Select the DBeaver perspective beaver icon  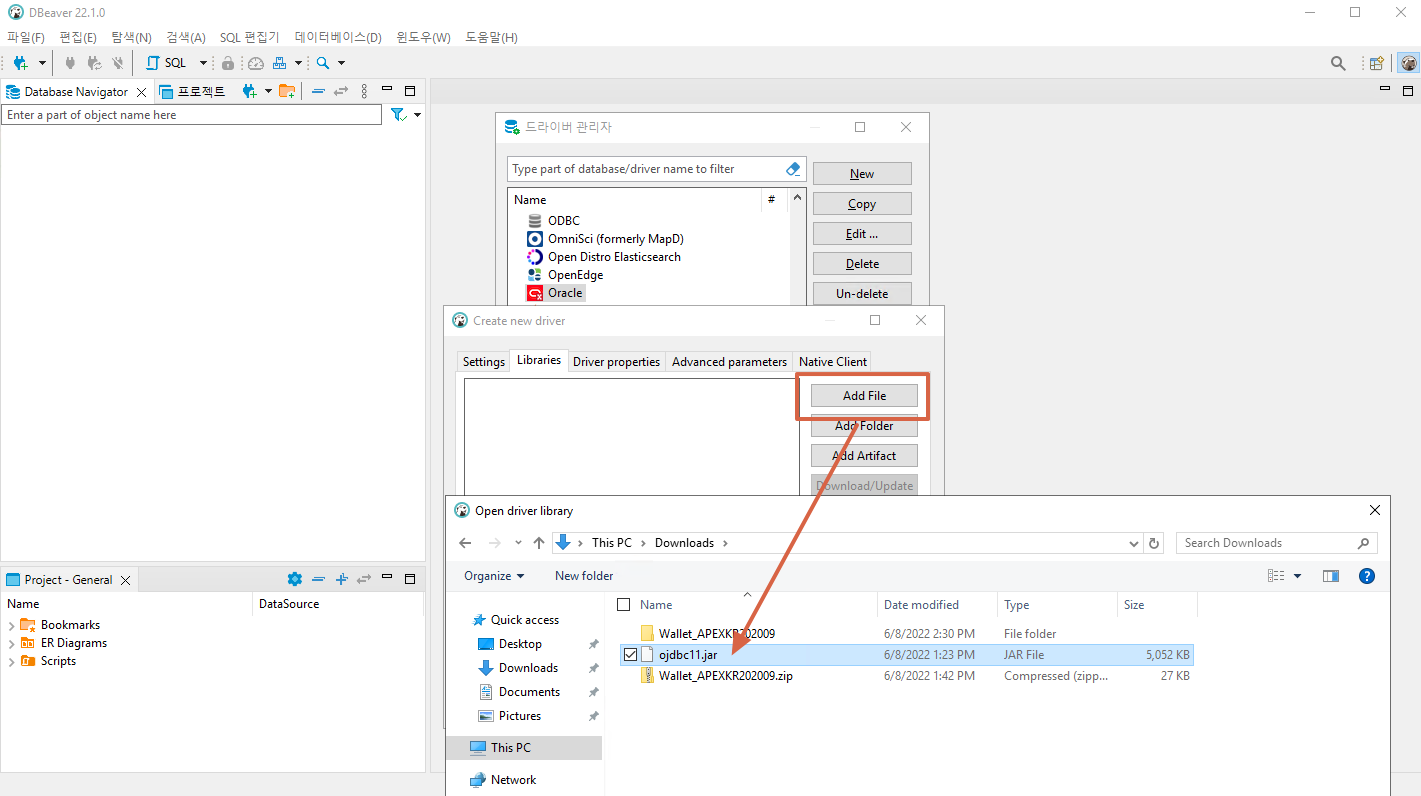(x=1408, y=63)
